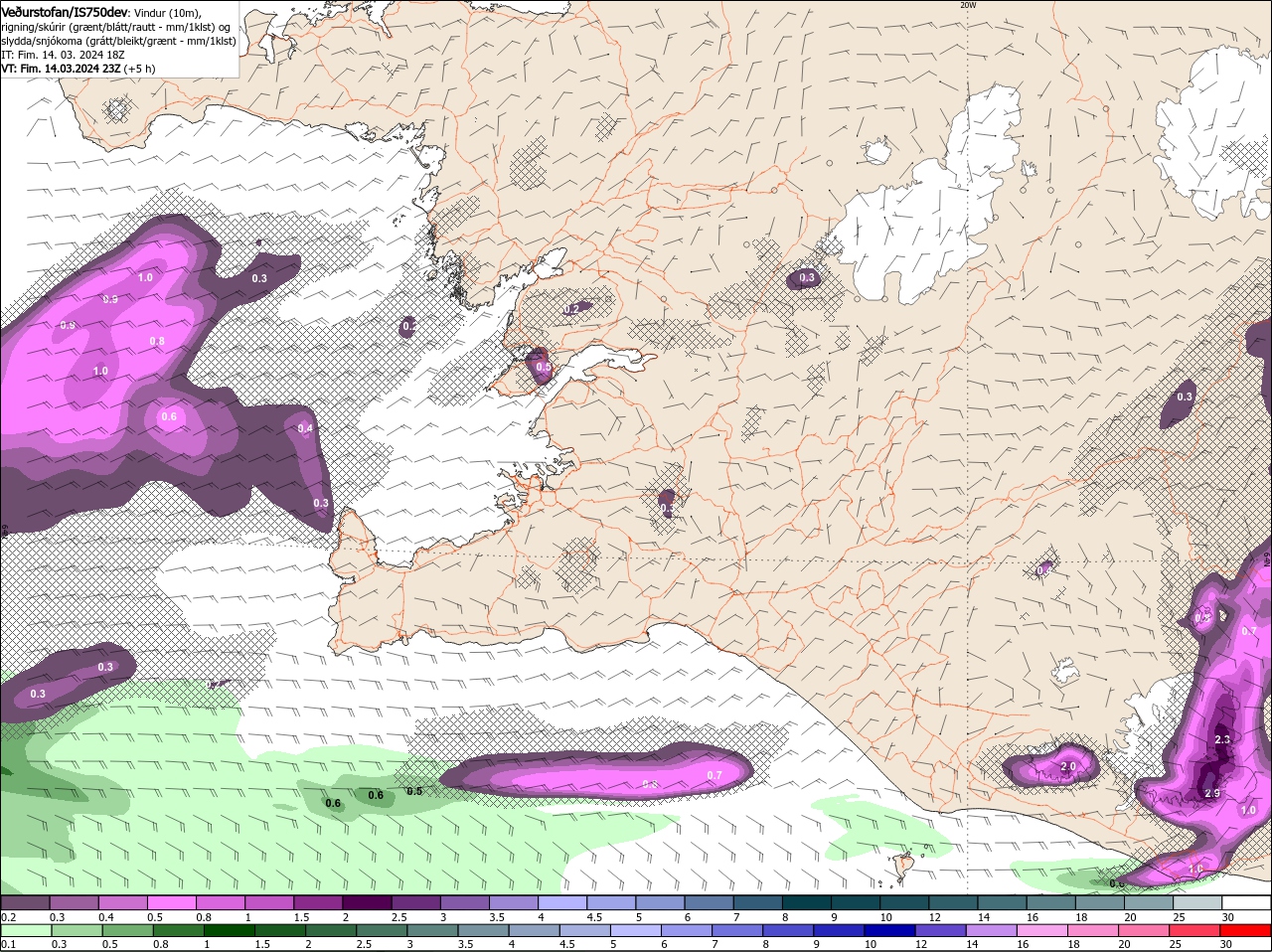Click the upper legend swatch between 0.2 and 0.3
The height and width of the screenshot is (952, 1272).
[25, 902]
